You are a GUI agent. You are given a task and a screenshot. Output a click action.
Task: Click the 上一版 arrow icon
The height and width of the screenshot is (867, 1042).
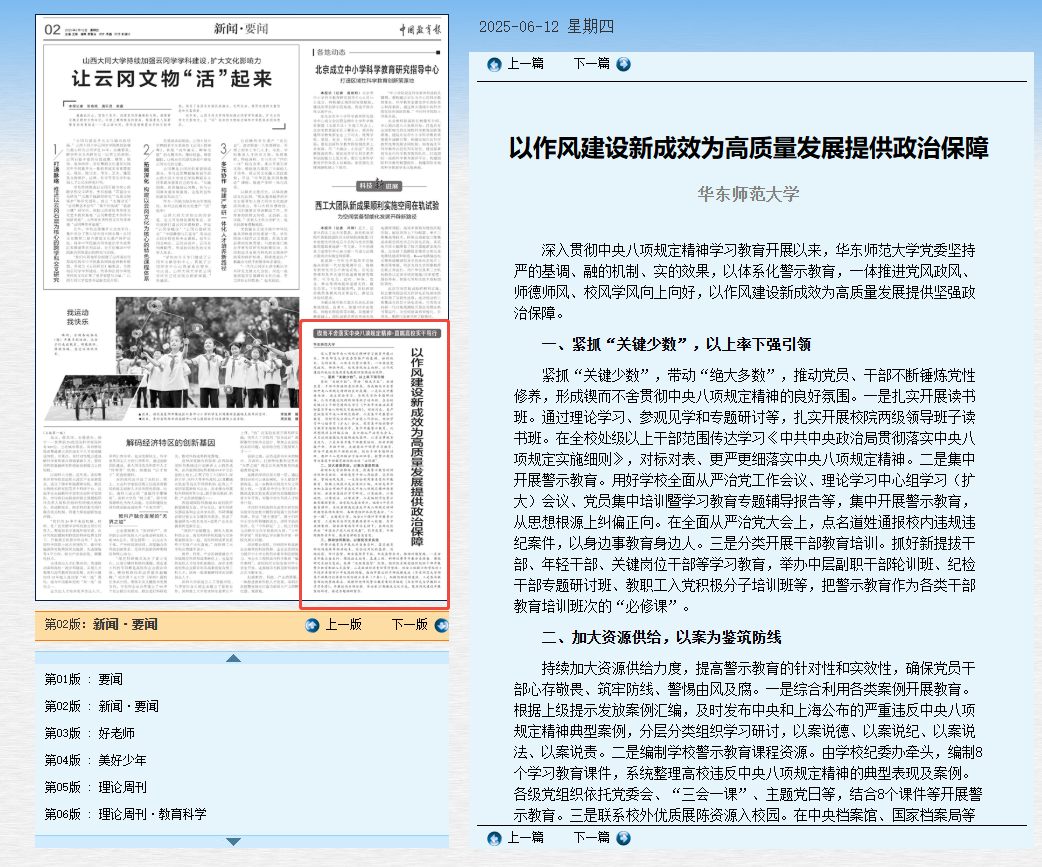point(313,625)
